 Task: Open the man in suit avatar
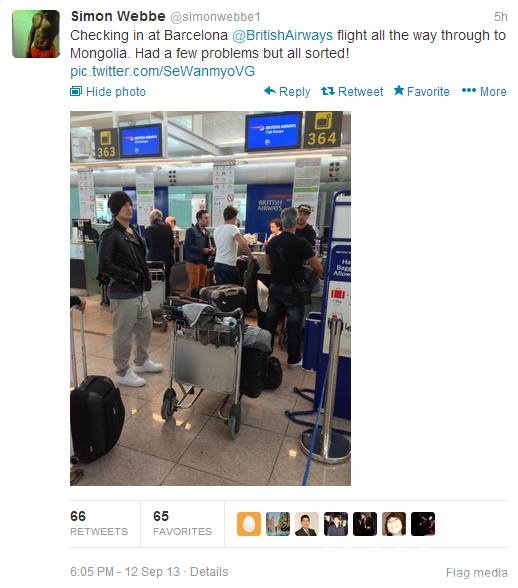pyautogui.click(x=307, y=524)
